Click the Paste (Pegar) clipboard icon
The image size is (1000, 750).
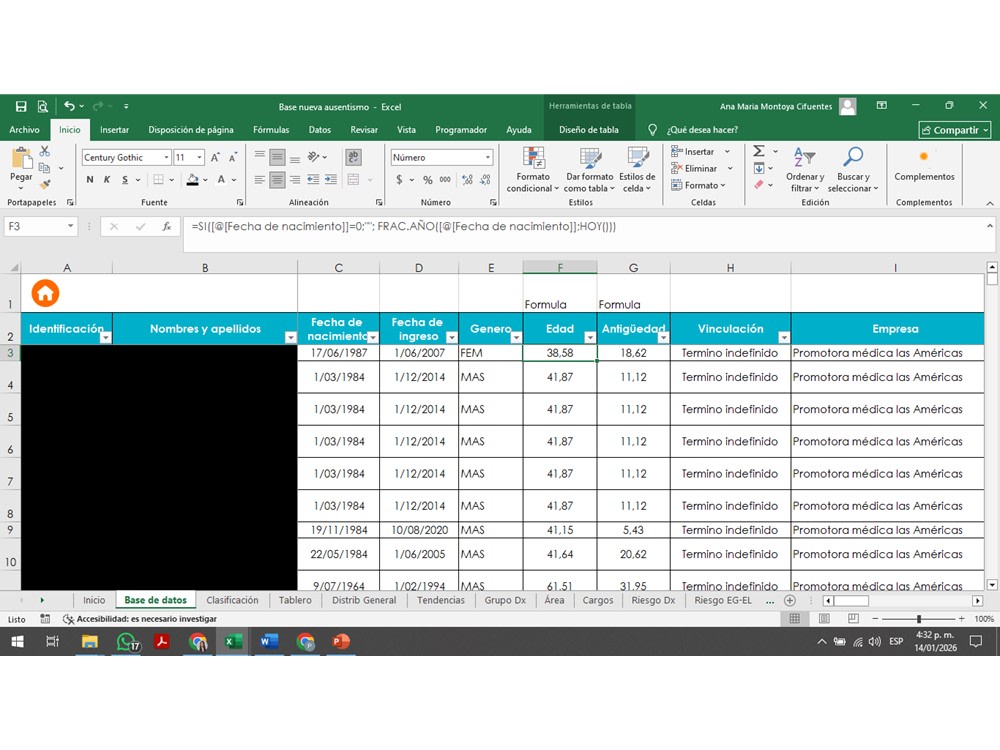(22, 158)
